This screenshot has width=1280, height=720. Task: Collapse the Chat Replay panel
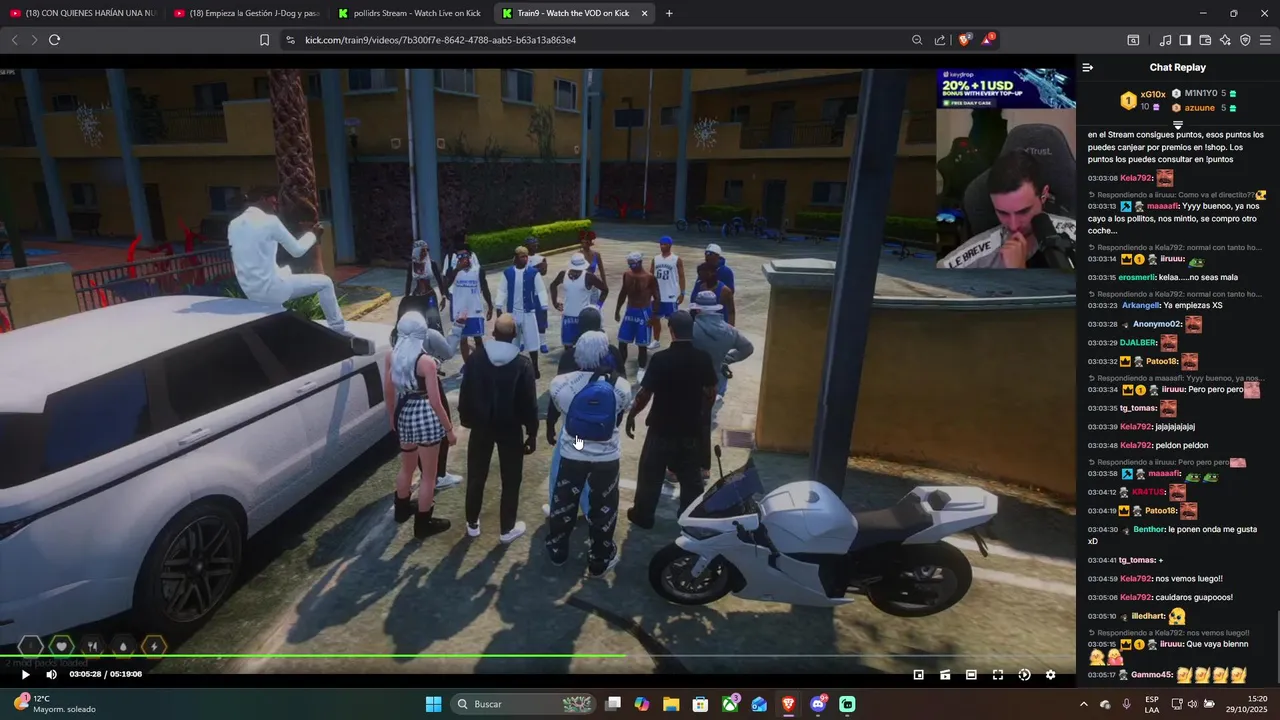coord(1088,67)
